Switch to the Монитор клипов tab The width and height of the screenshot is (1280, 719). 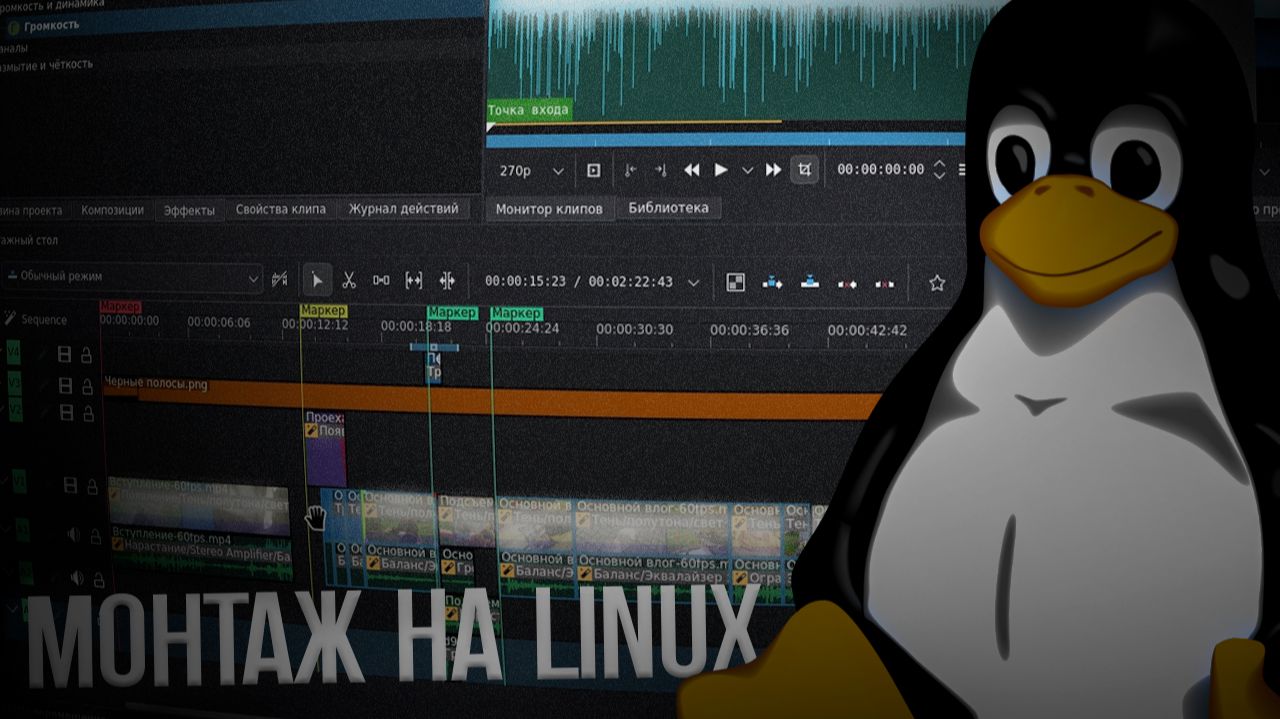click(549, 209)
